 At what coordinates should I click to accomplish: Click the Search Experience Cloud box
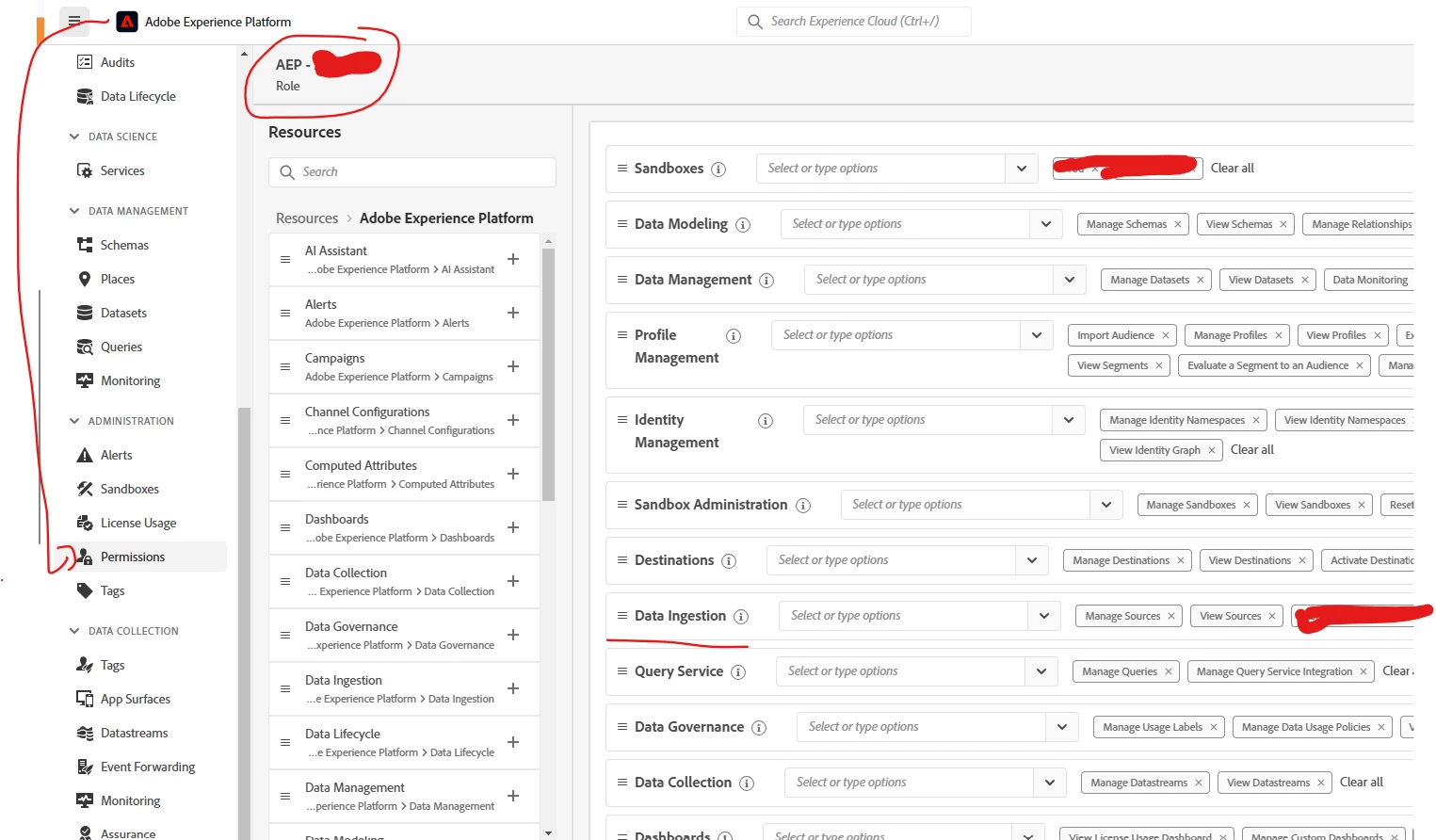click(854, 21)
